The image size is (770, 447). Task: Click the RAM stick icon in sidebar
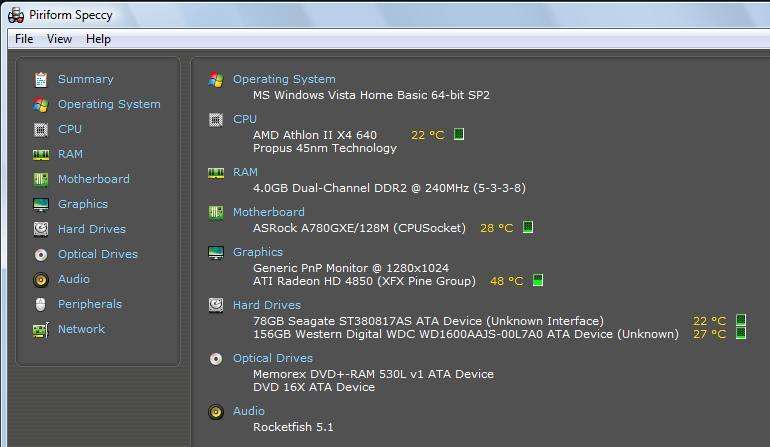coord(41,155)
